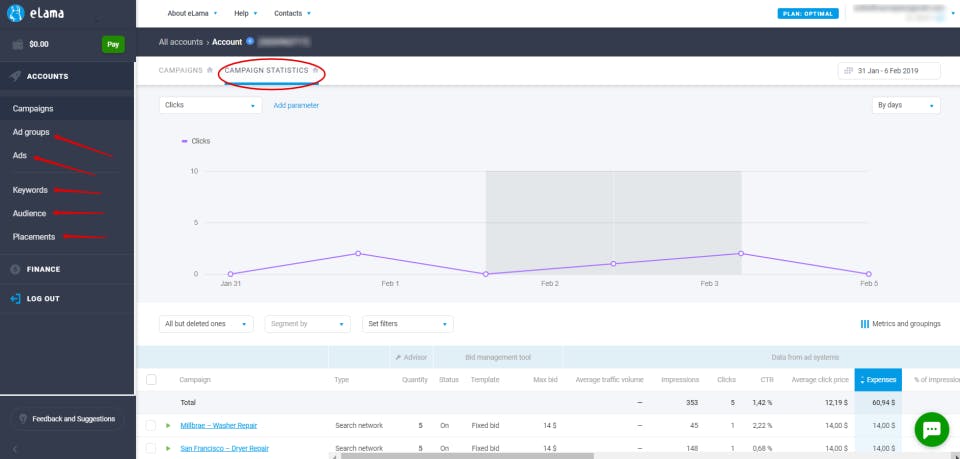Click the green Pay button
Image resolution: width=960 pixels, height=459 pixels.
[x=113, y=44]
